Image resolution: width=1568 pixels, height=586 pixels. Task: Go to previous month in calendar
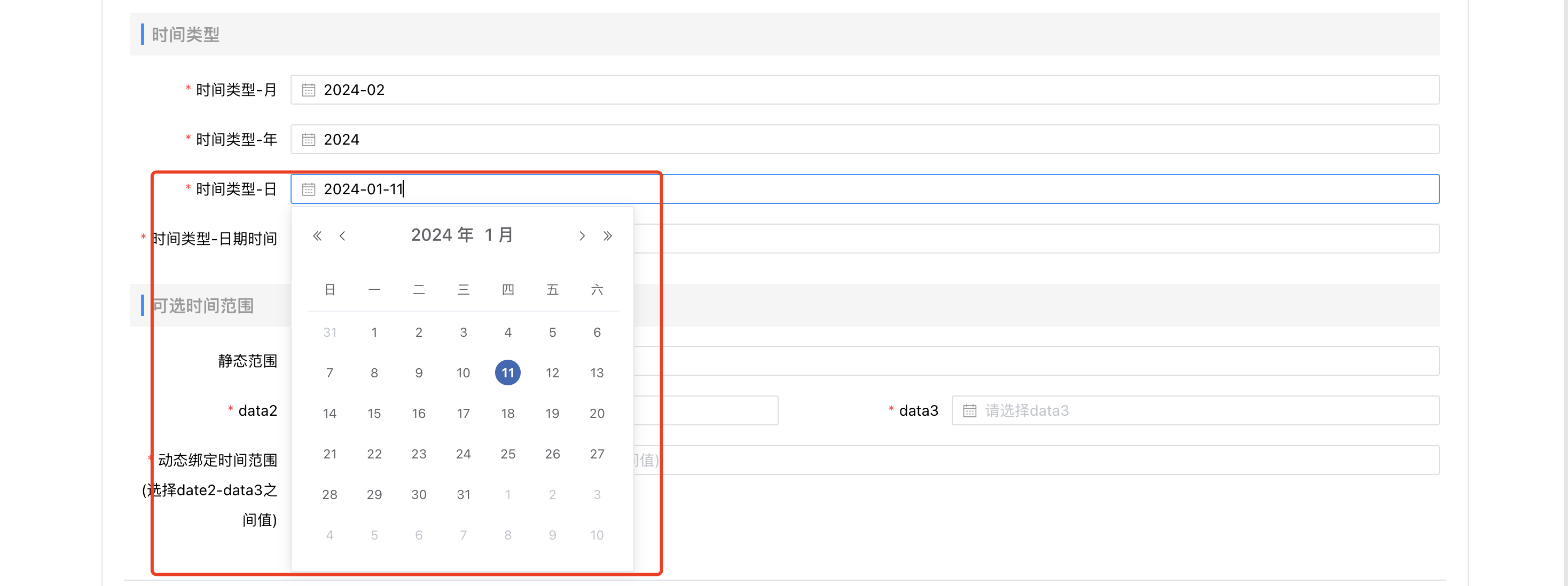[343, 236]
